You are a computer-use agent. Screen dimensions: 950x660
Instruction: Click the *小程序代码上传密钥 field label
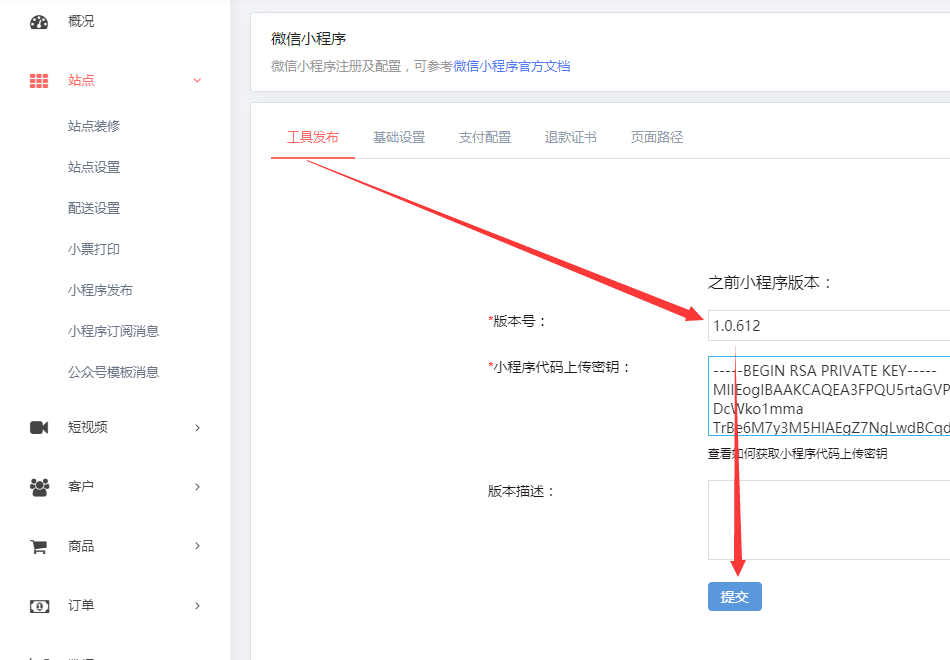[x=559, y=367]
